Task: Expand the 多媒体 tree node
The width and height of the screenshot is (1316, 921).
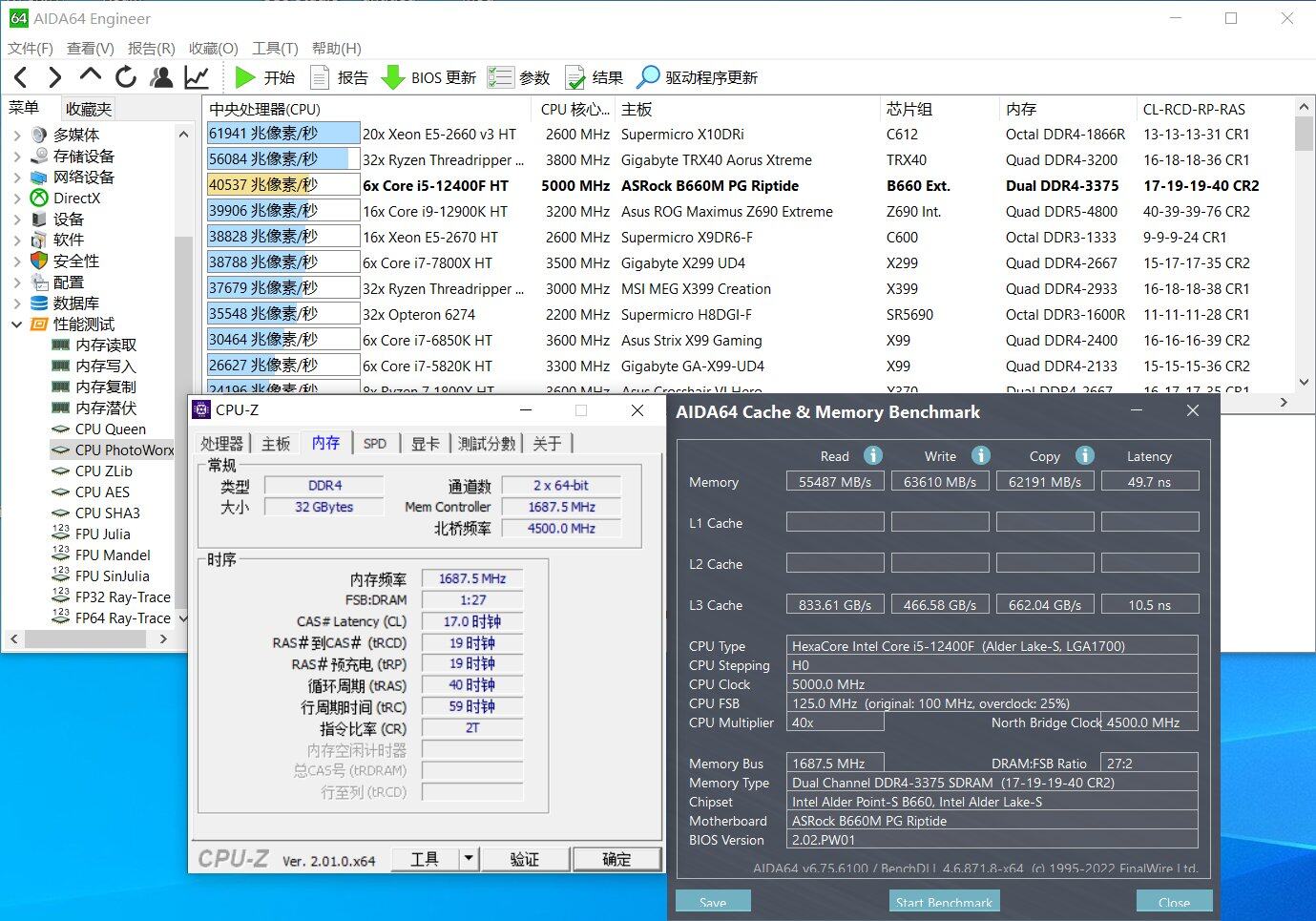Action: coord(17,136)
